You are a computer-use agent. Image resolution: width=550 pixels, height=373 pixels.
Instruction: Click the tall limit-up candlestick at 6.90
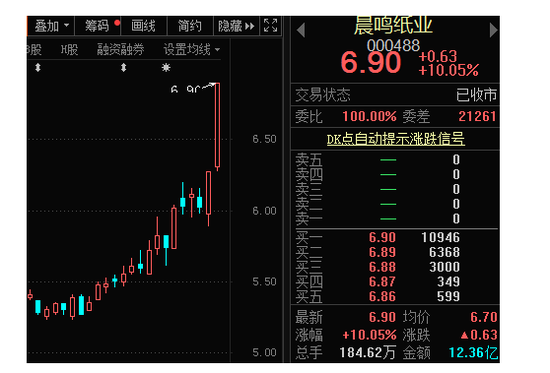point(217,126)
